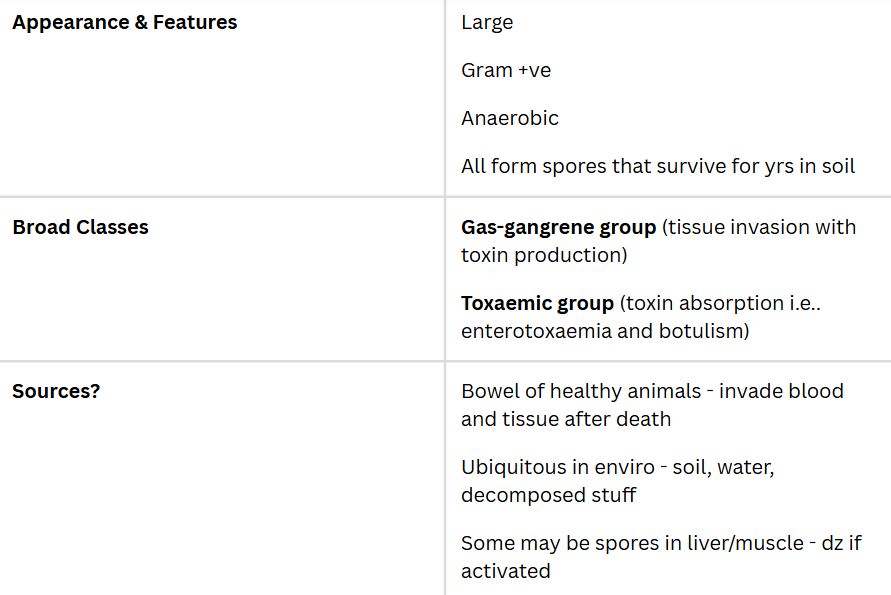Screen dimensions: 891x595
Task: Click the line about spores surviving in soil
Action: pyautogui.click(x=658, y=166)
